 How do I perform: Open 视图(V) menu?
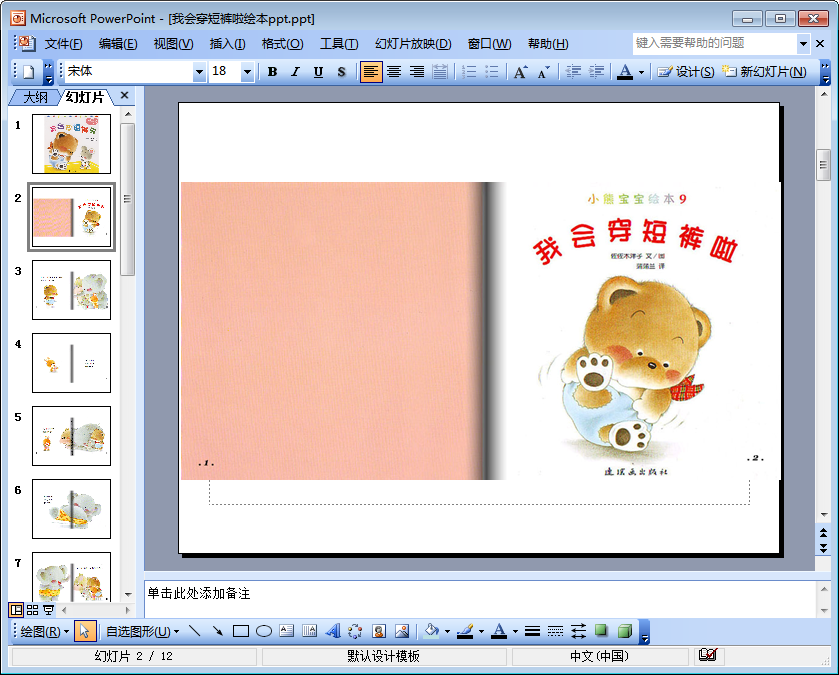(173, 44)
